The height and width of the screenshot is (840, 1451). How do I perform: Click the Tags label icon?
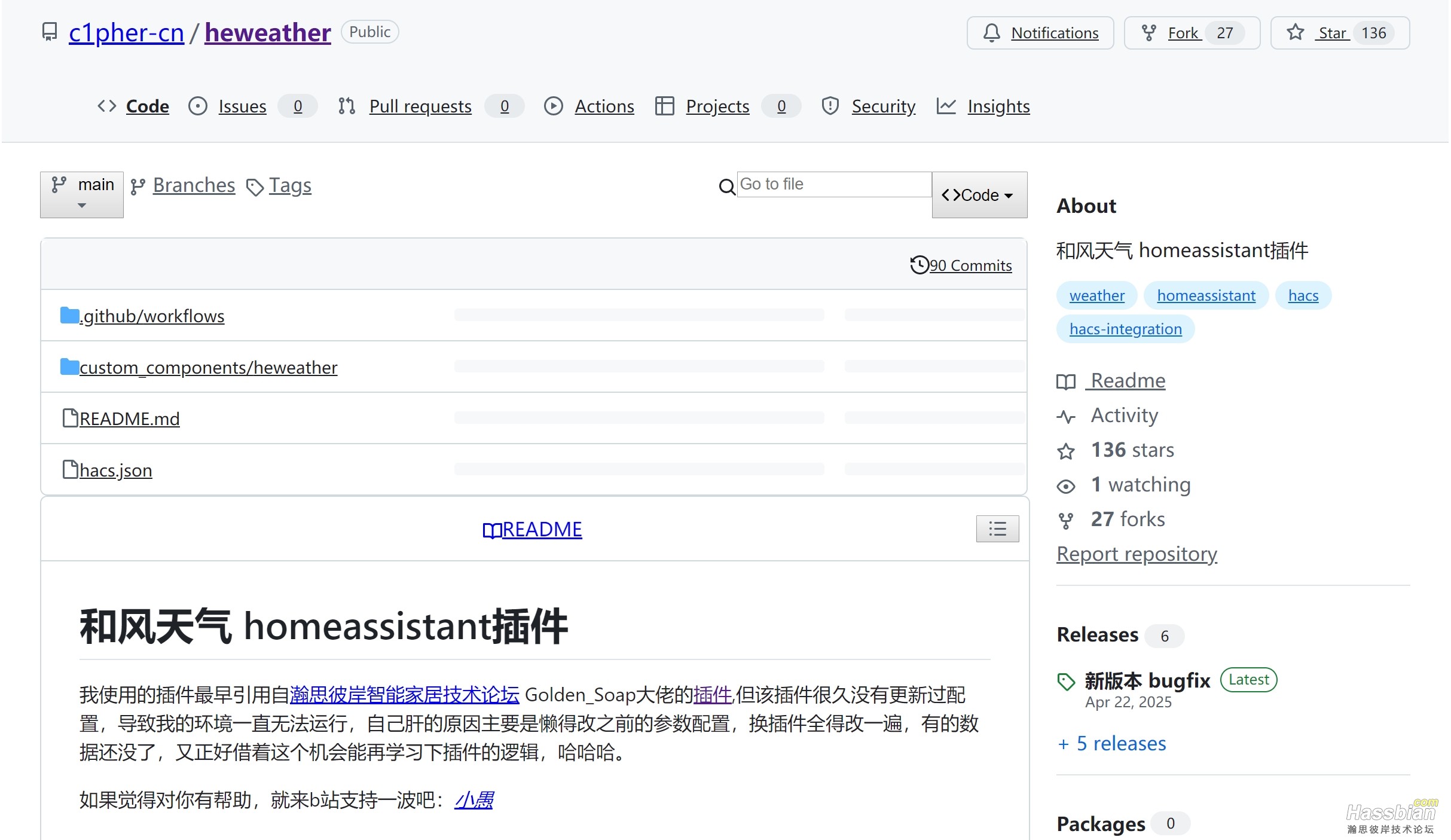click(x=255, y=188)
